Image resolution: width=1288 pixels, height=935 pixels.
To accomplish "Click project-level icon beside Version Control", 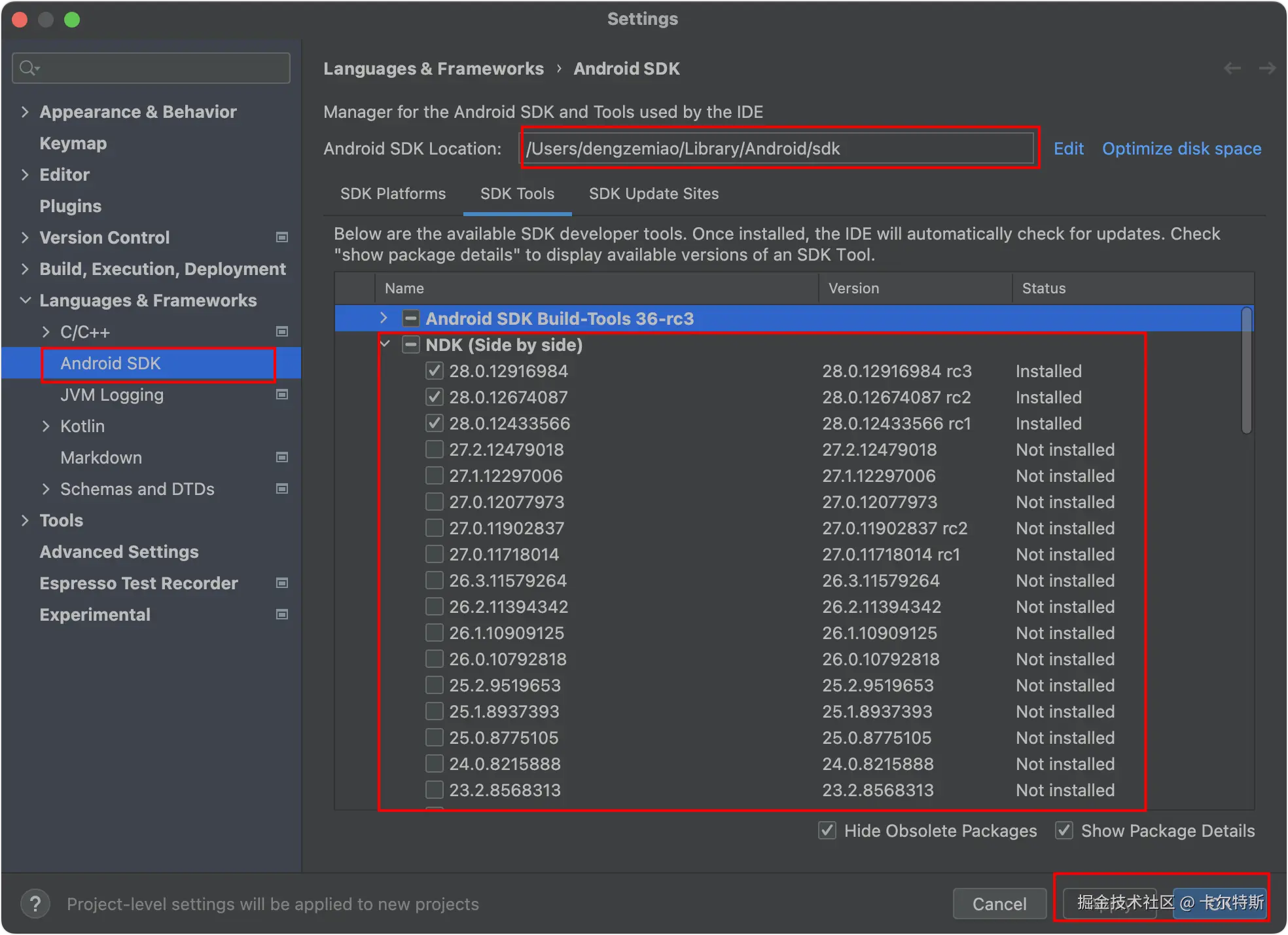I will point(282,237).
